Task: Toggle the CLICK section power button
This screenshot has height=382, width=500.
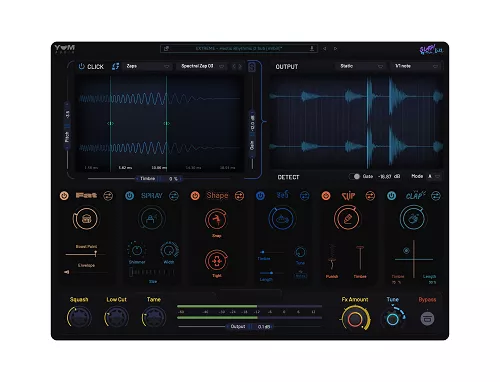Action: tap(81, 66)
